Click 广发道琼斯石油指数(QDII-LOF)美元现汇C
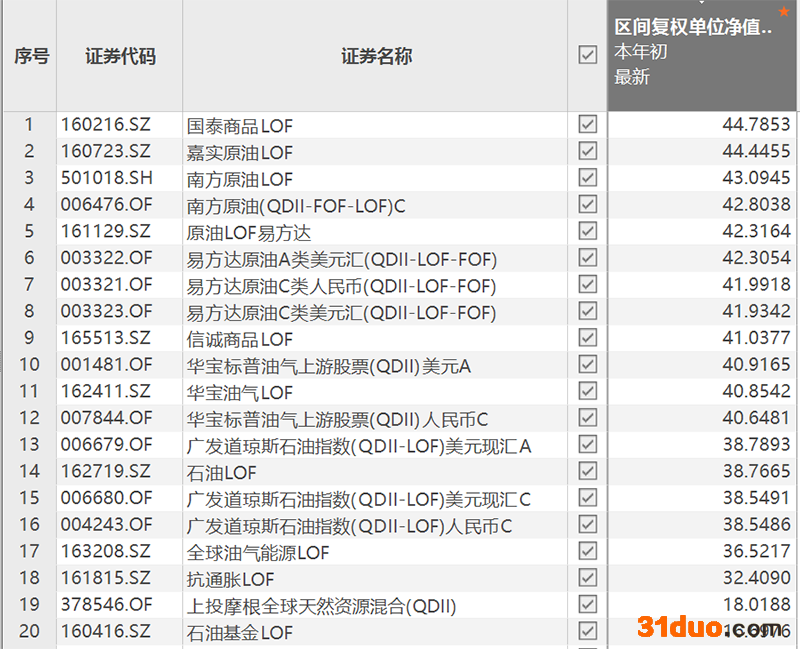 359,500
